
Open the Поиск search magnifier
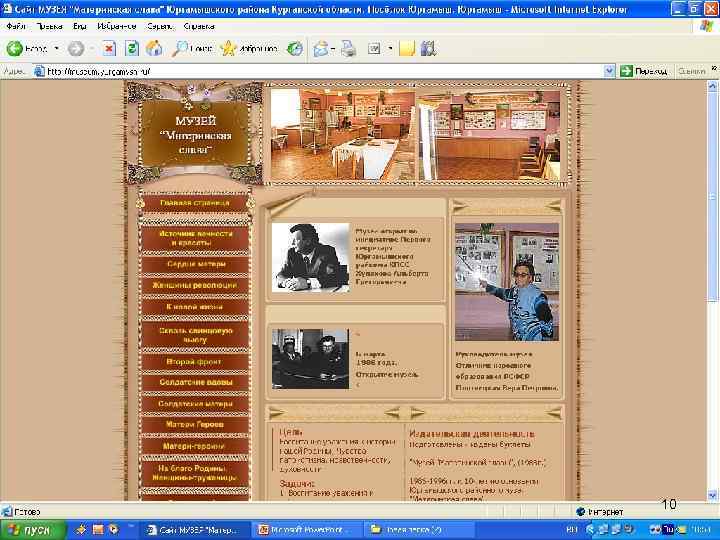(191, 49)
